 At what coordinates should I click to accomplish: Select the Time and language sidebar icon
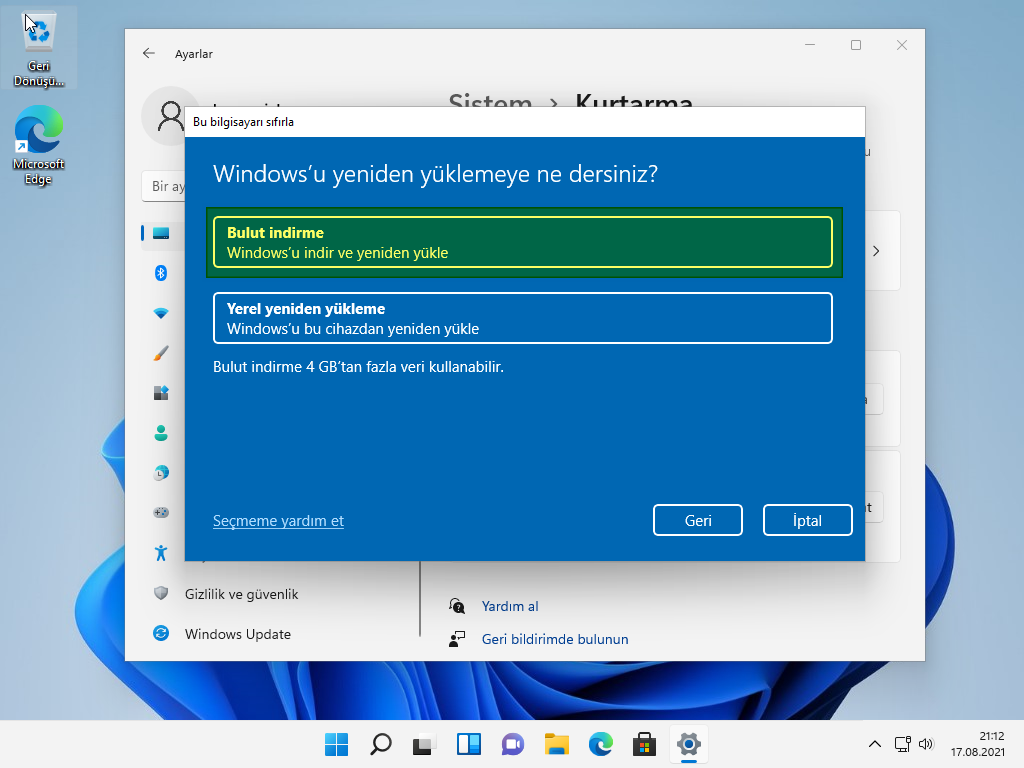click(161, 473)
